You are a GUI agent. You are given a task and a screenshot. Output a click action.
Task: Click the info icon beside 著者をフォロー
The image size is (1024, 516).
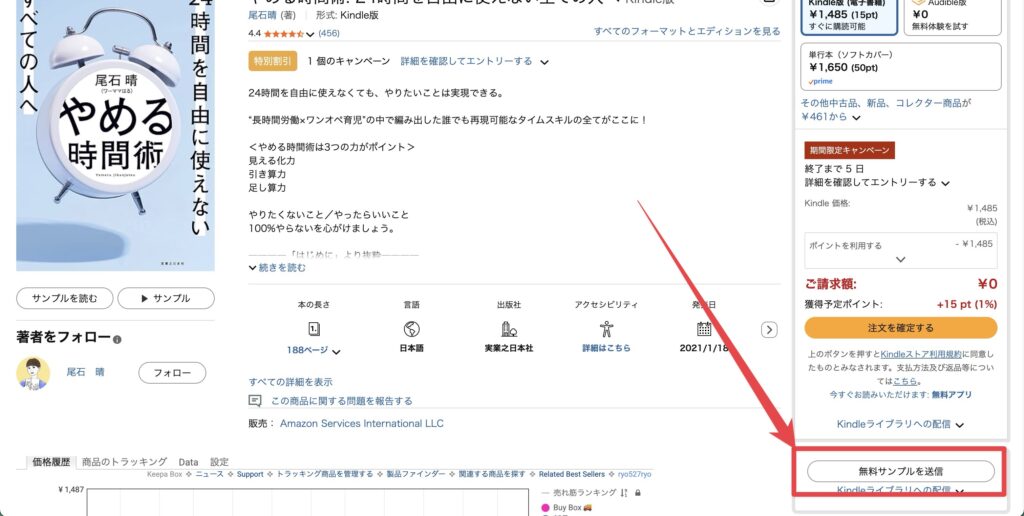(117, 340)
